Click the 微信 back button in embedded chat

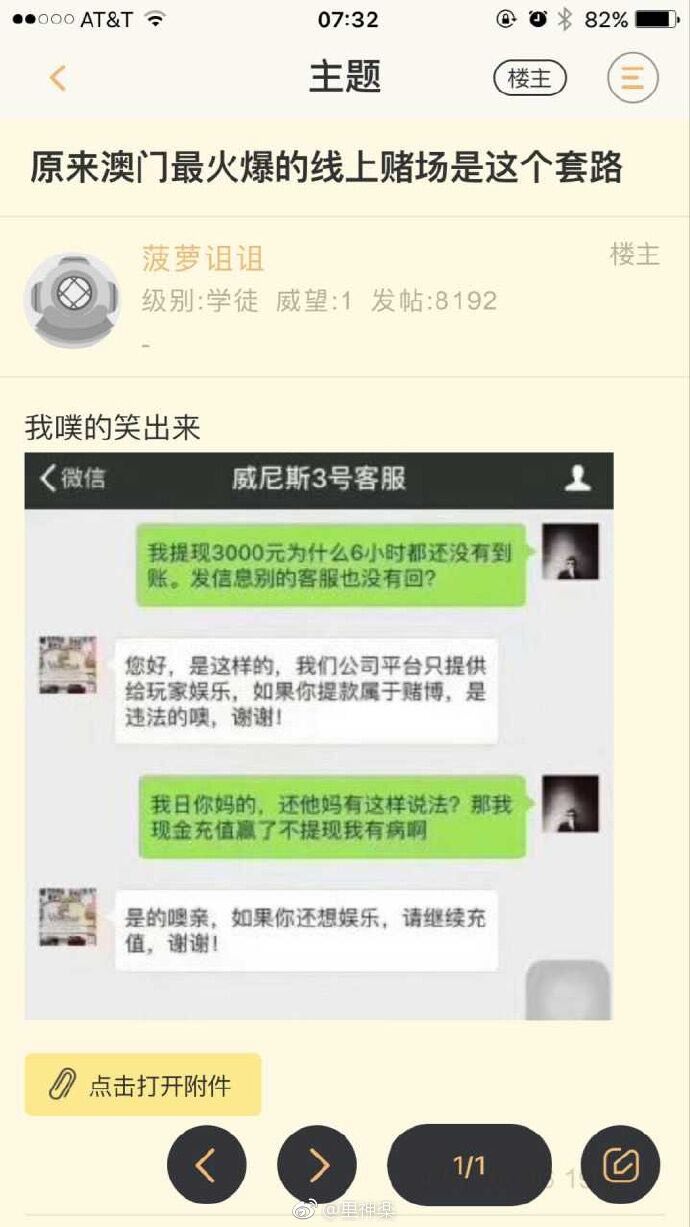tap(72, 478)
